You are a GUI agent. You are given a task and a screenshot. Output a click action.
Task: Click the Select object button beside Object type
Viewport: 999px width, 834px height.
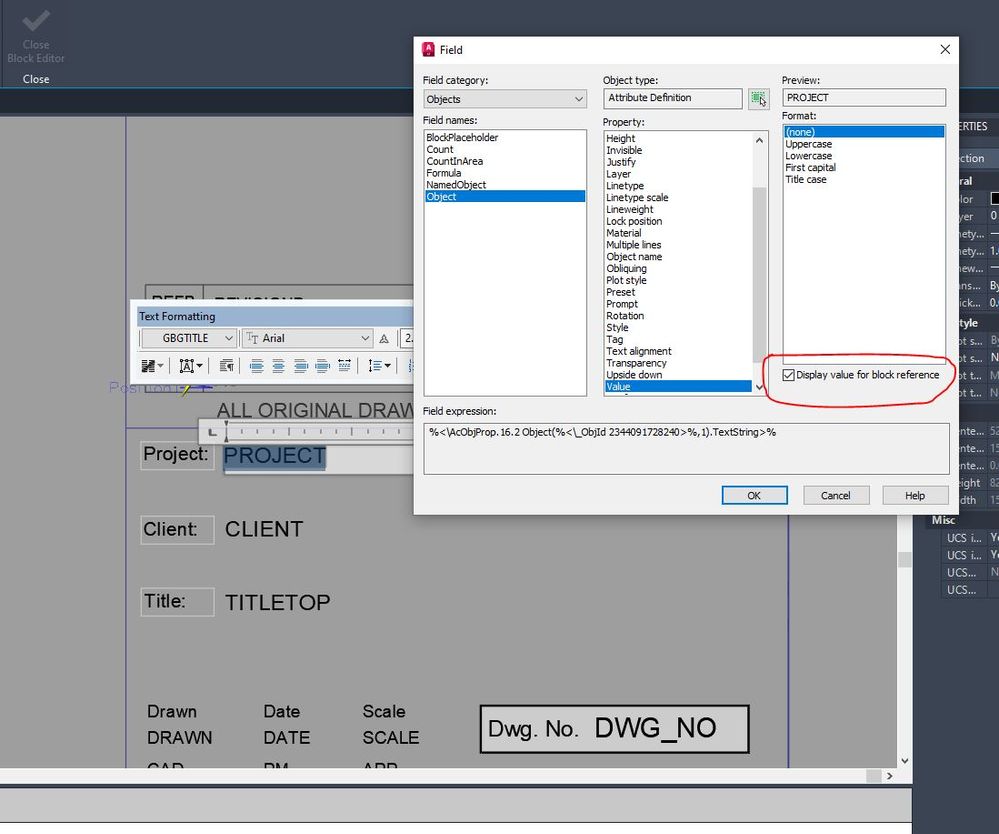pos(758,99)
